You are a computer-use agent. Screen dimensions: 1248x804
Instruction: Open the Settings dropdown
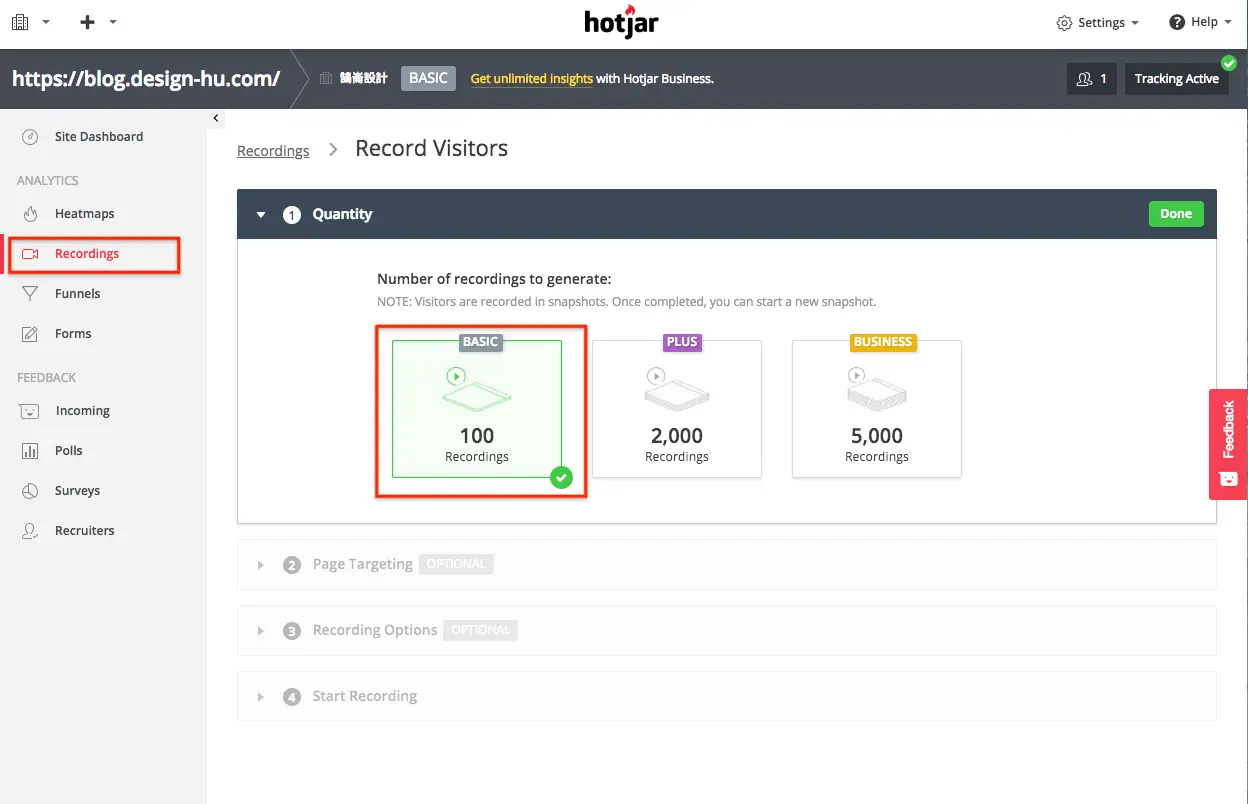tap(1098, 22)
